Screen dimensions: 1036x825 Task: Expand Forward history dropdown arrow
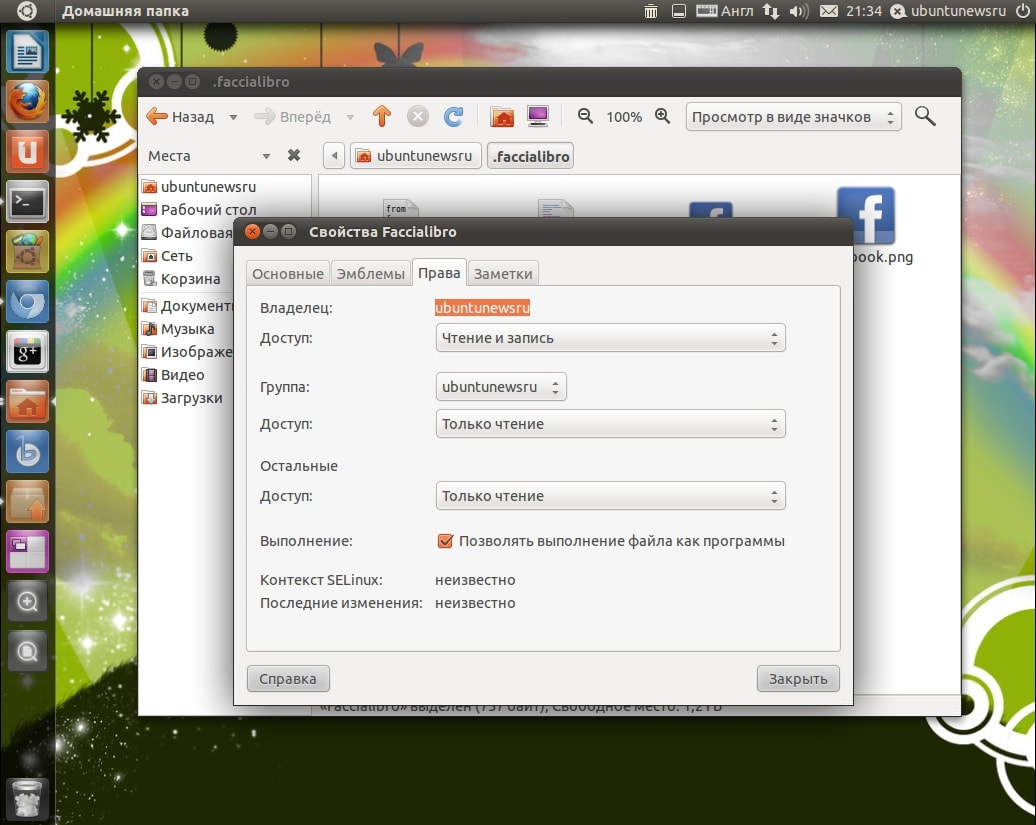[x=350, y=118]
